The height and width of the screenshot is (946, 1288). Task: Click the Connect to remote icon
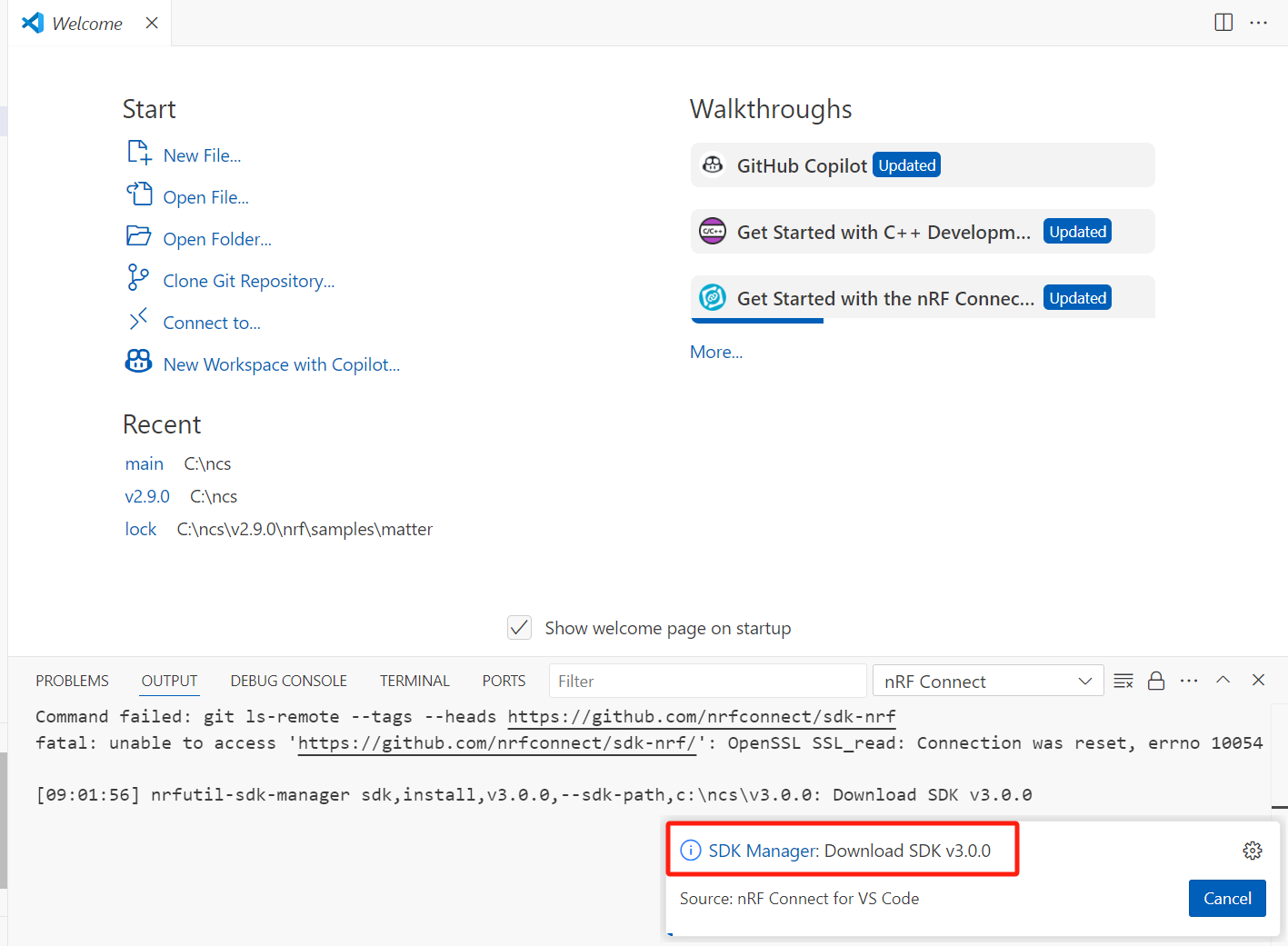pyautogui.click(x=138, y=319)
